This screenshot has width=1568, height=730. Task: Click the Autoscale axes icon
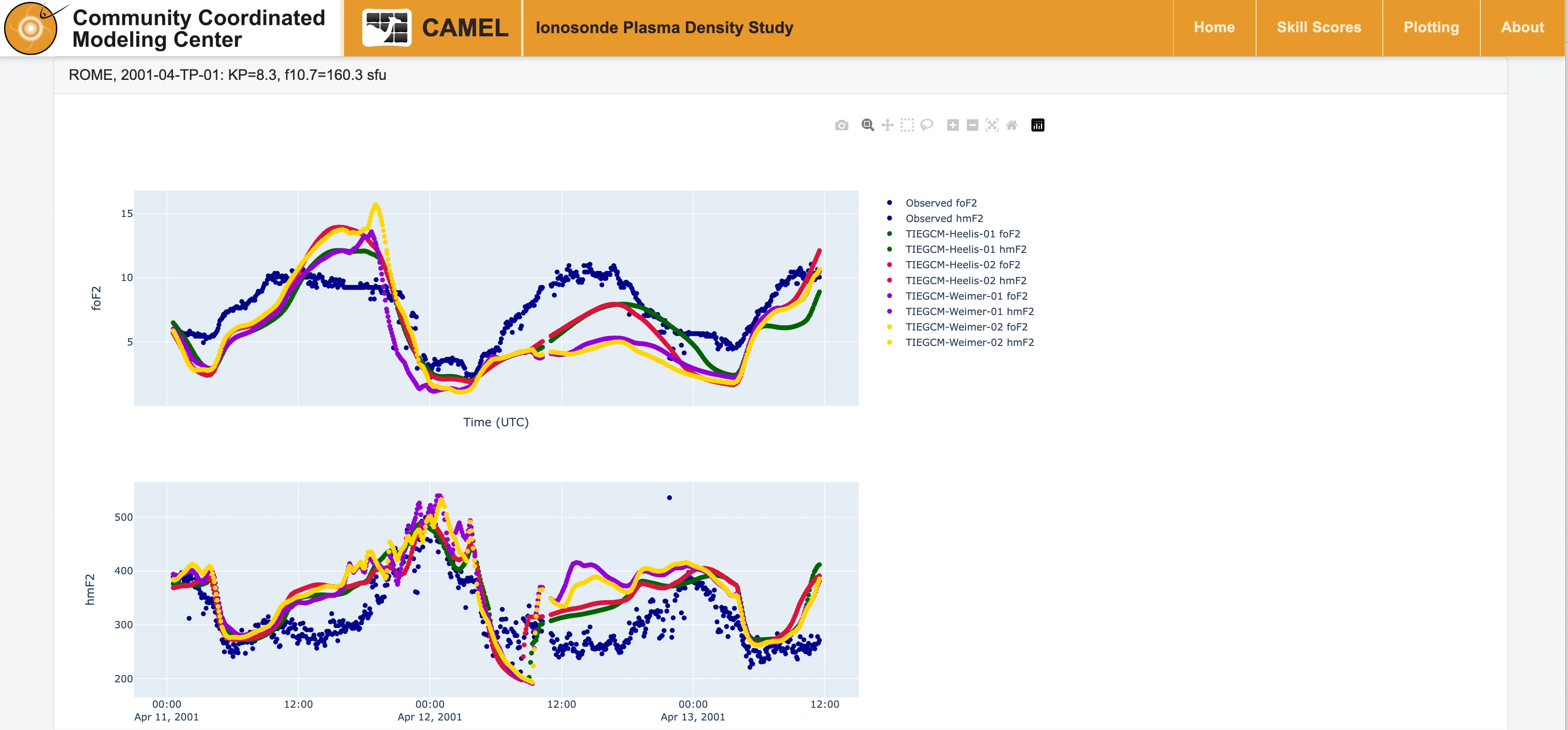[991, 125]
